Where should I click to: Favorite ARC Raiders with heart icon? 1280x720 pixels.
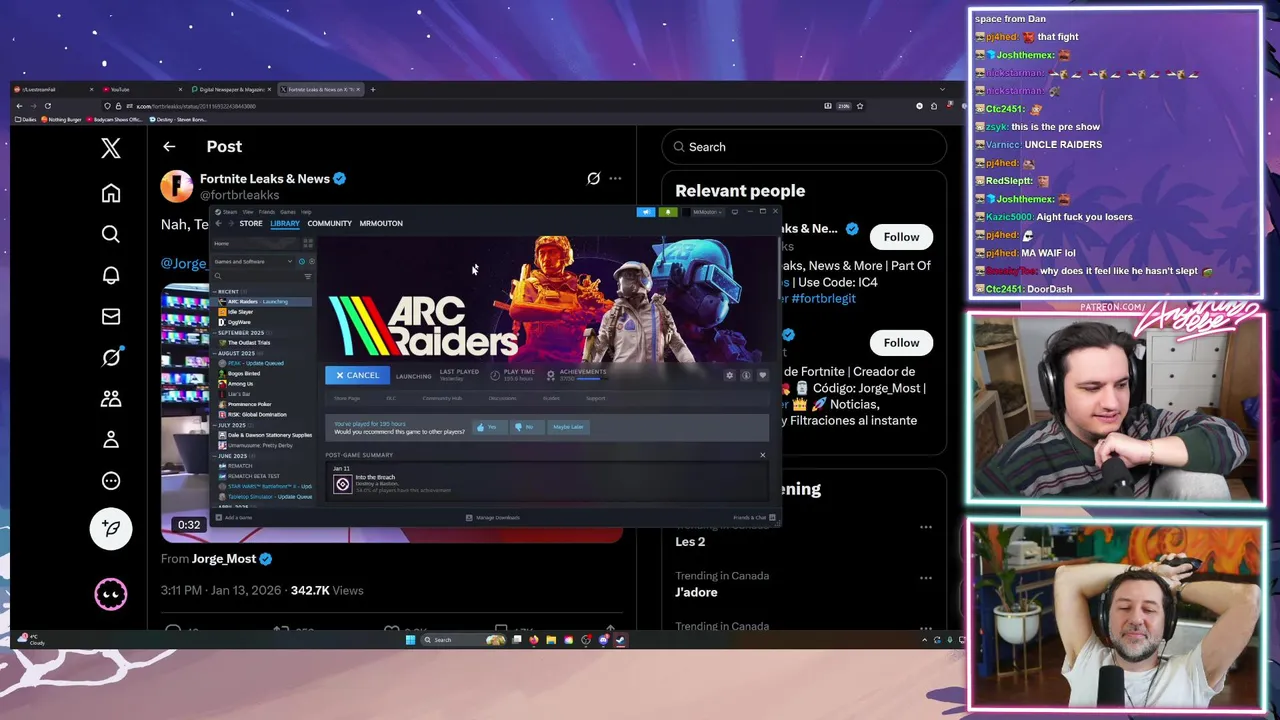pyautogui.click(x=762, y=375)
